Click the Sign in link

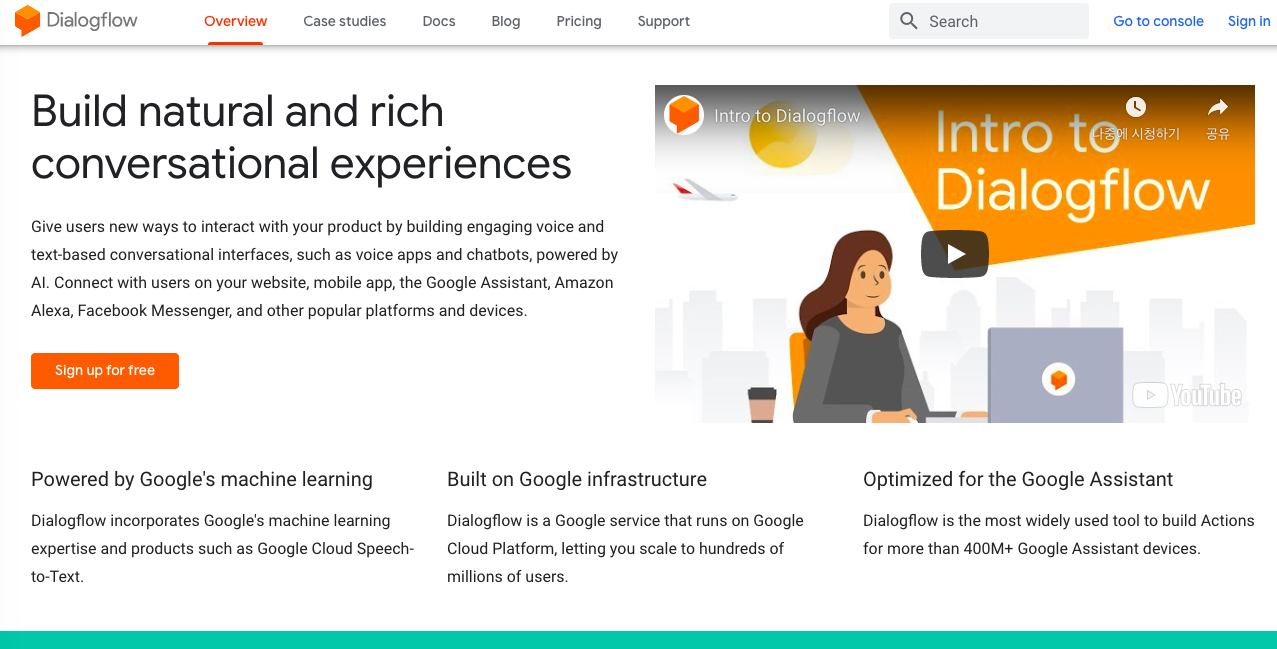1249,21
